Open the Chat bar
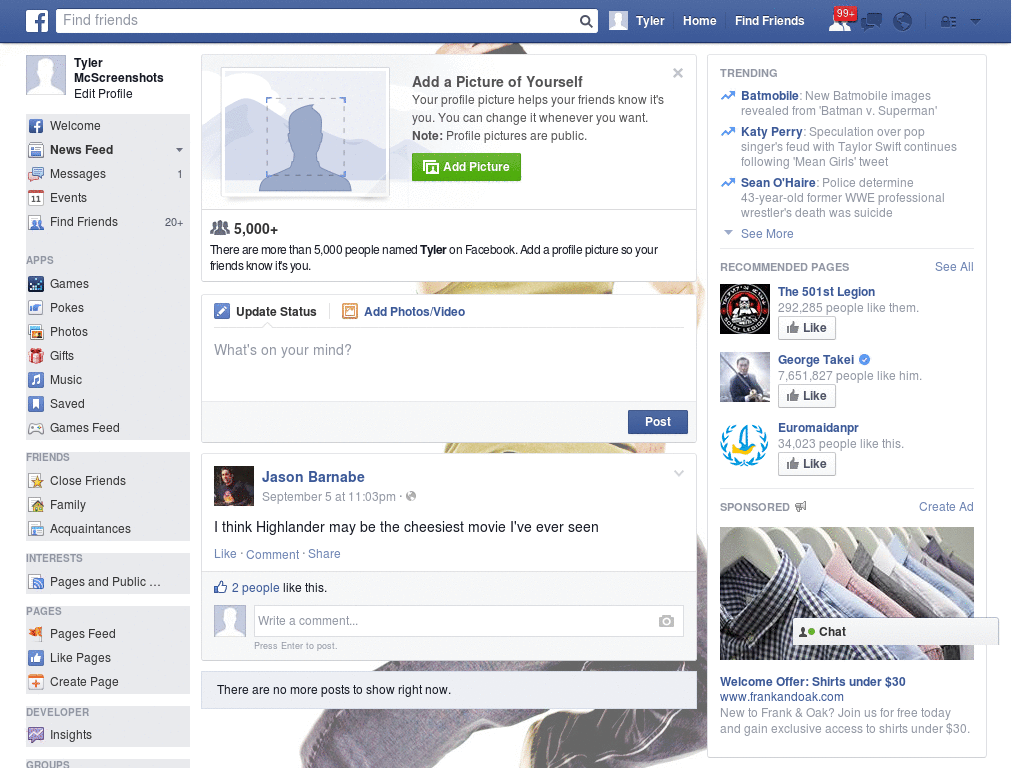The height and width of the screenshot is (768, 1024). coord(895,632)
